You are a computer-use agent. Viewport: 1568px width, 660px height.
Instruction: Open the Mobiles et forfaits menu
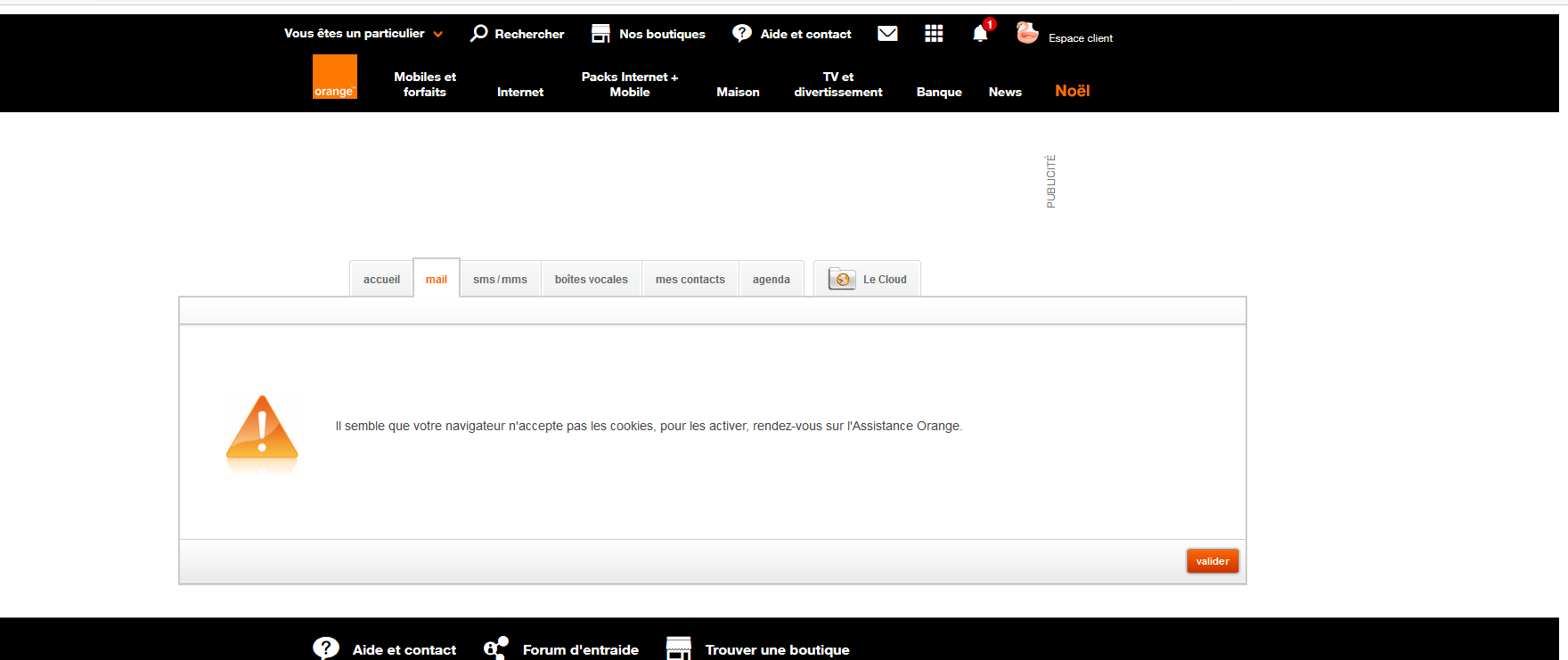click(425, 84)
